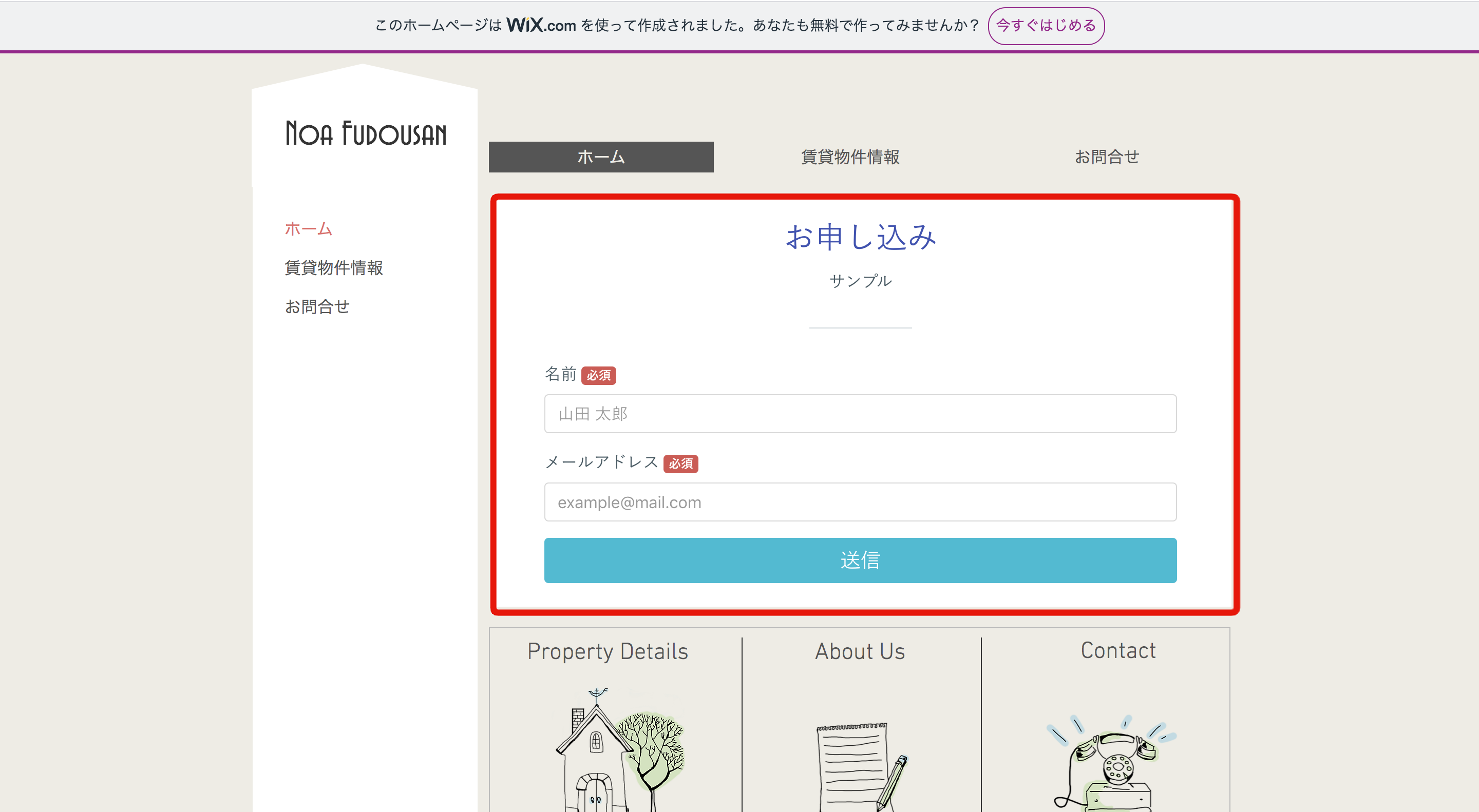Viewport: 1479px width, 812px height.
Task: Select ホーム in the left sidebar menu
Action: (308, 228)
